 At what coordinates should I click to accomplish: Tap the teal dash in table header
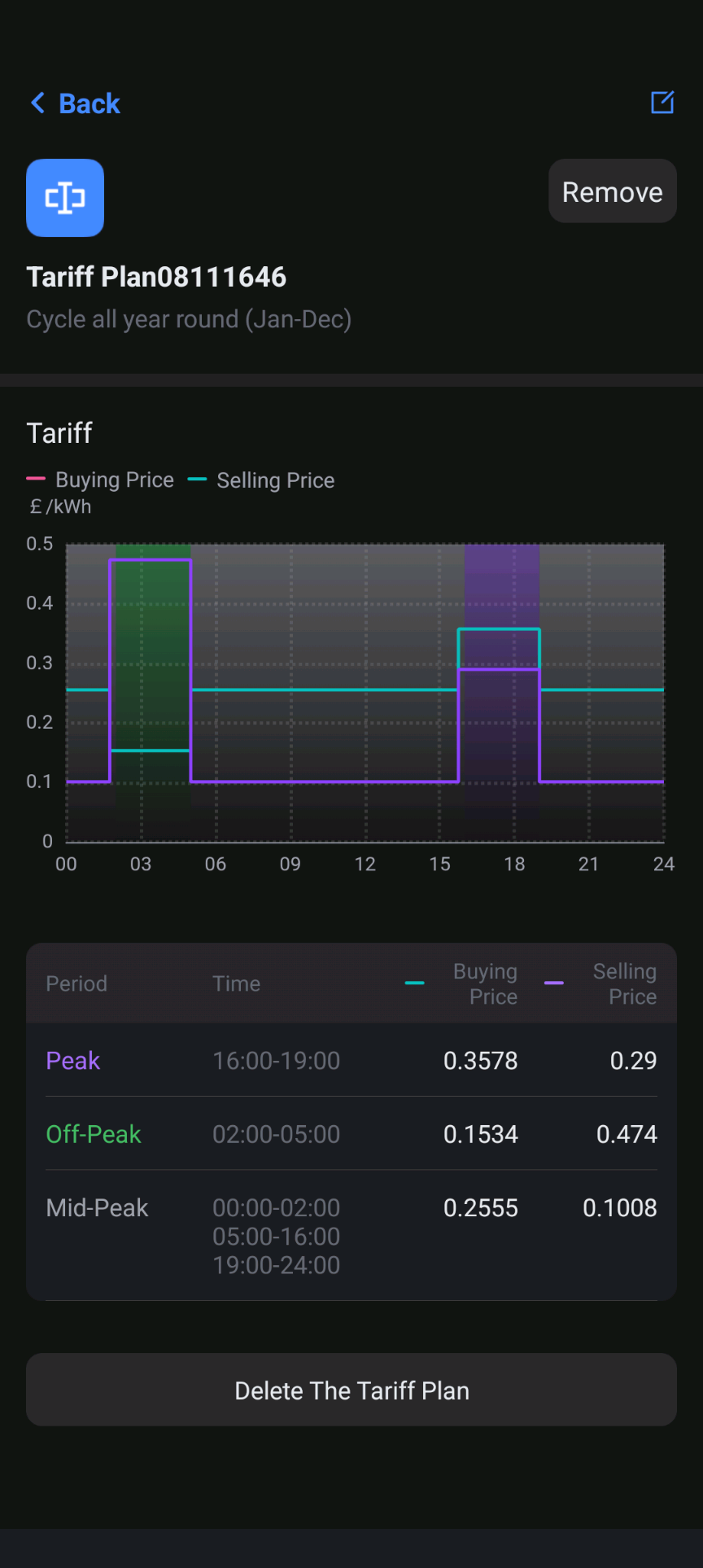[415, 983]
